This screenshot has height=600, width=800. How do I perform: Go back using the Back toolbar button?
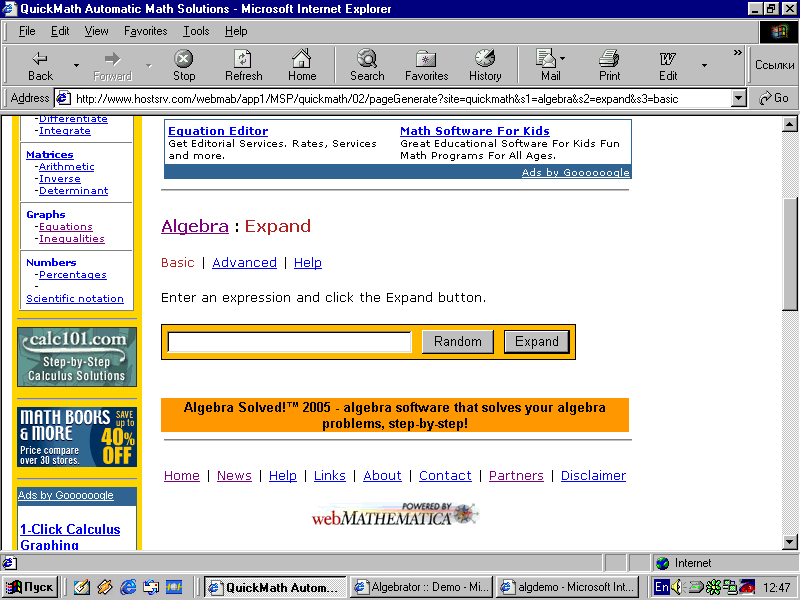click(x=40, y=65)
